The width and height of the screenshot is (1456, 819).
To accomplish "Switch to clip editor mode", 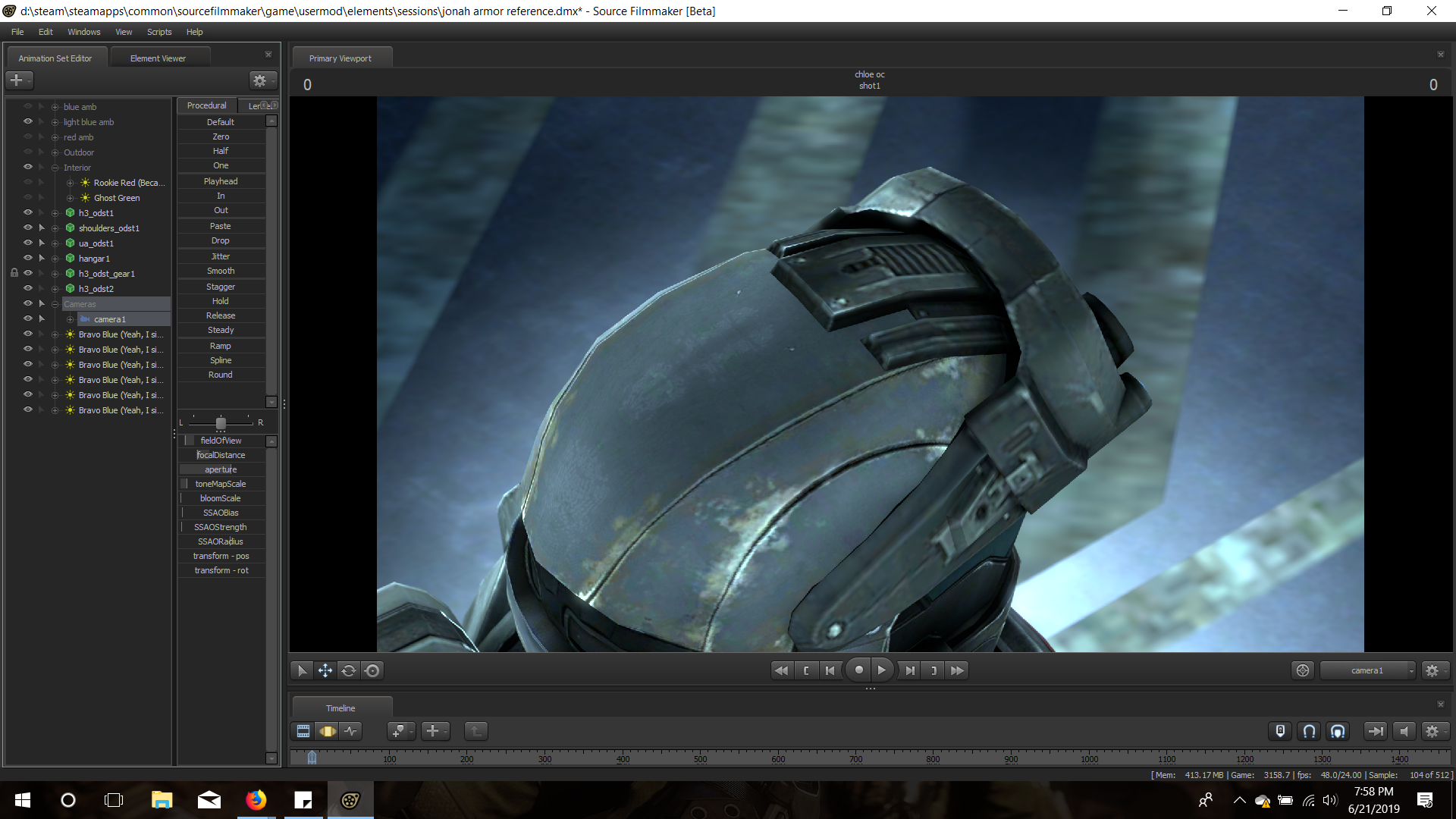I will [303, 731].
